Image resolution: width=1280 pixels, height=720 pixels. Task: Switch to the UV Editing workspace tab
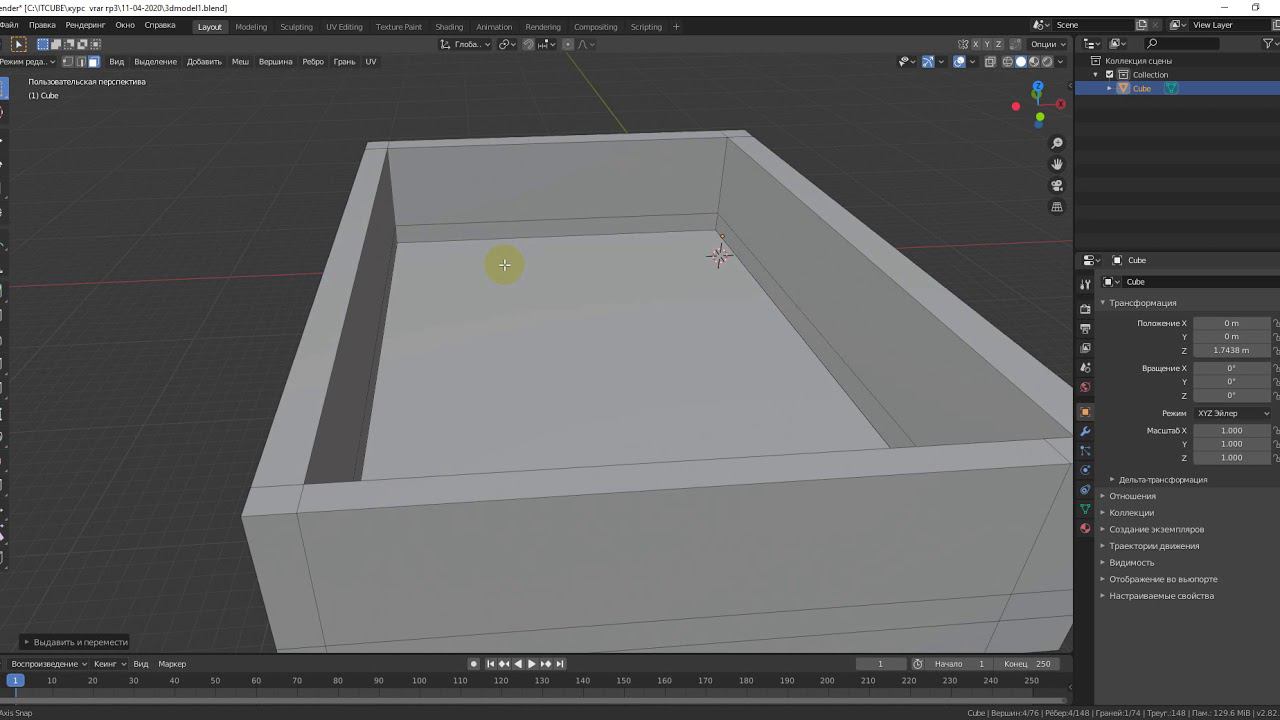click(x=344, y=27)
